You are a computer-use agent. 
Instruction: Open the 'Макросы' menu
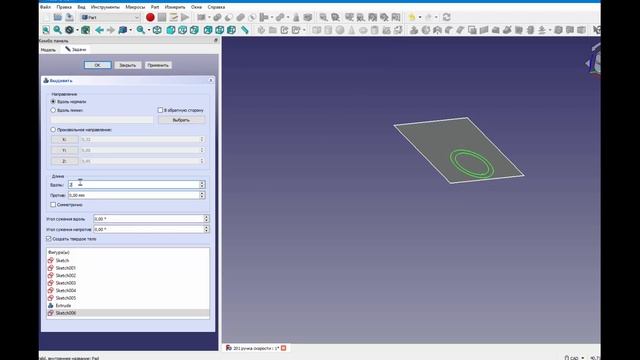pyautogui.click(x=135, y=7)
